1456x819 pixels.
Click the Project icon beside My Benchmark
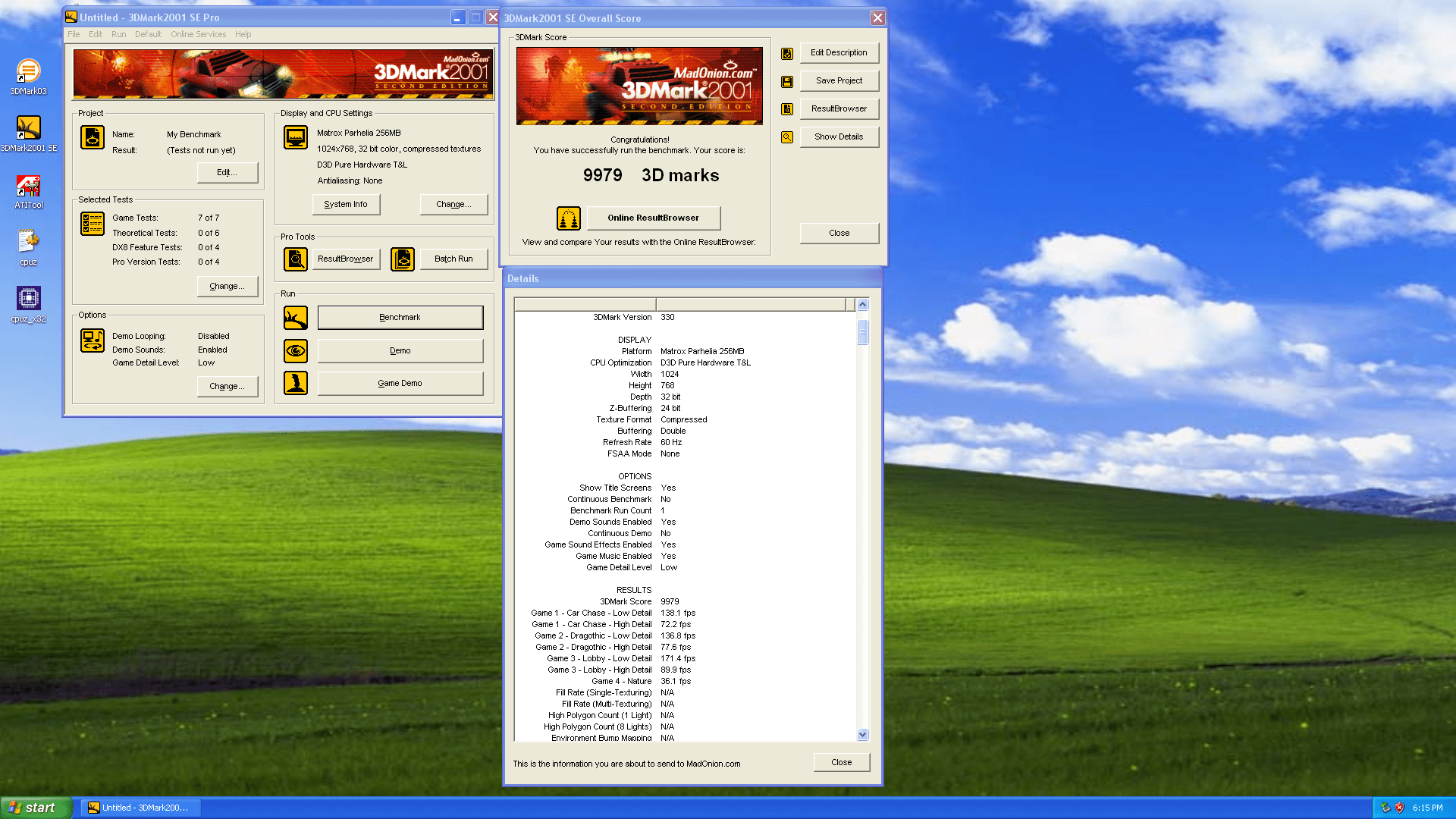(x=93, y=137)
